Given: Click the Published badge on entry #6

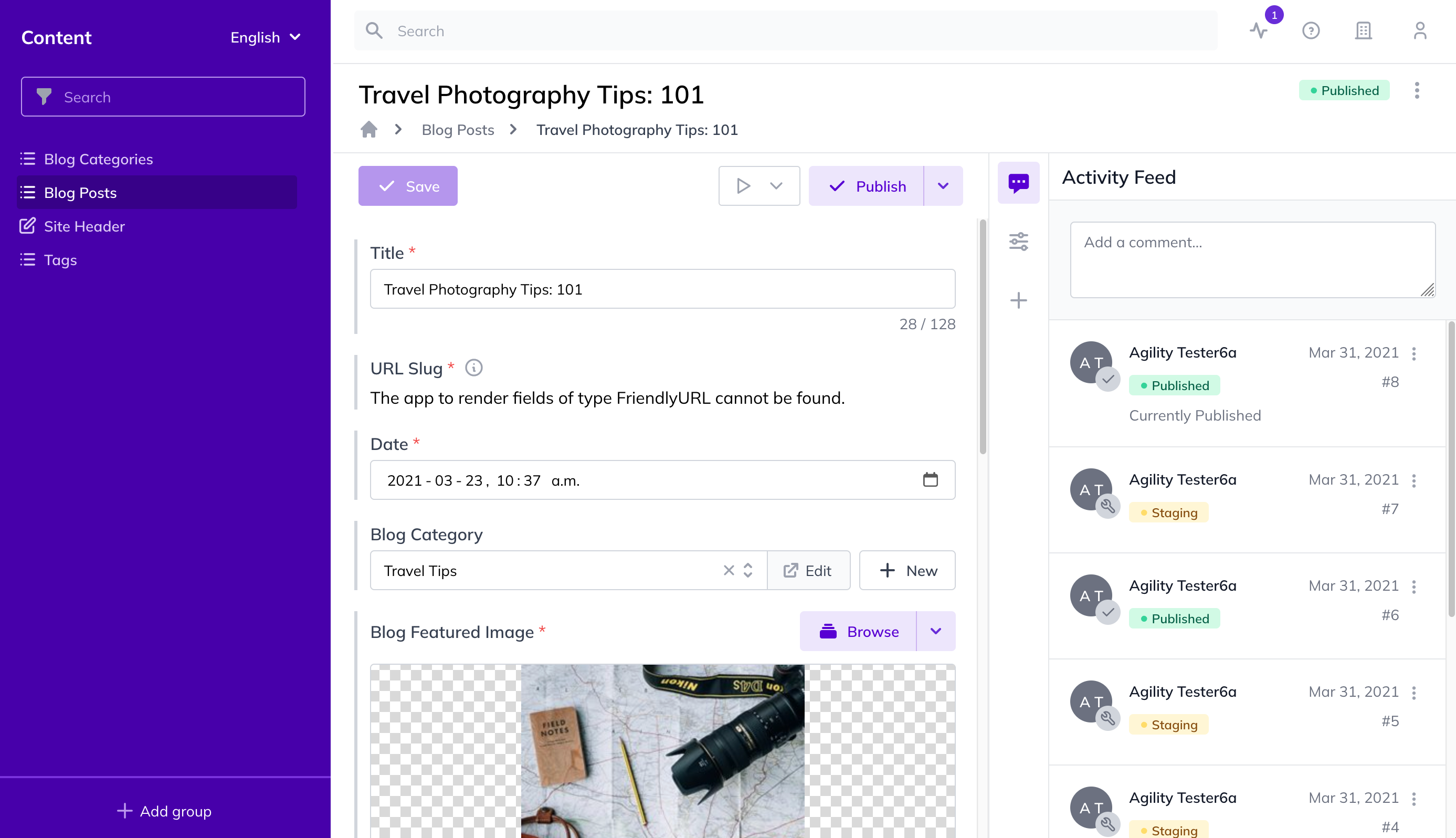Looking at the screenshot, I should pos(1174,619).
